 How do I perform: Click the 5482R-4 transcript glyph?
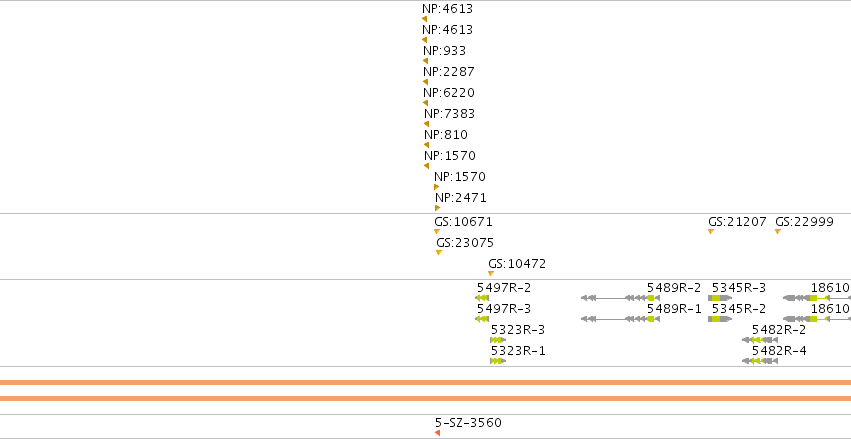760,361
